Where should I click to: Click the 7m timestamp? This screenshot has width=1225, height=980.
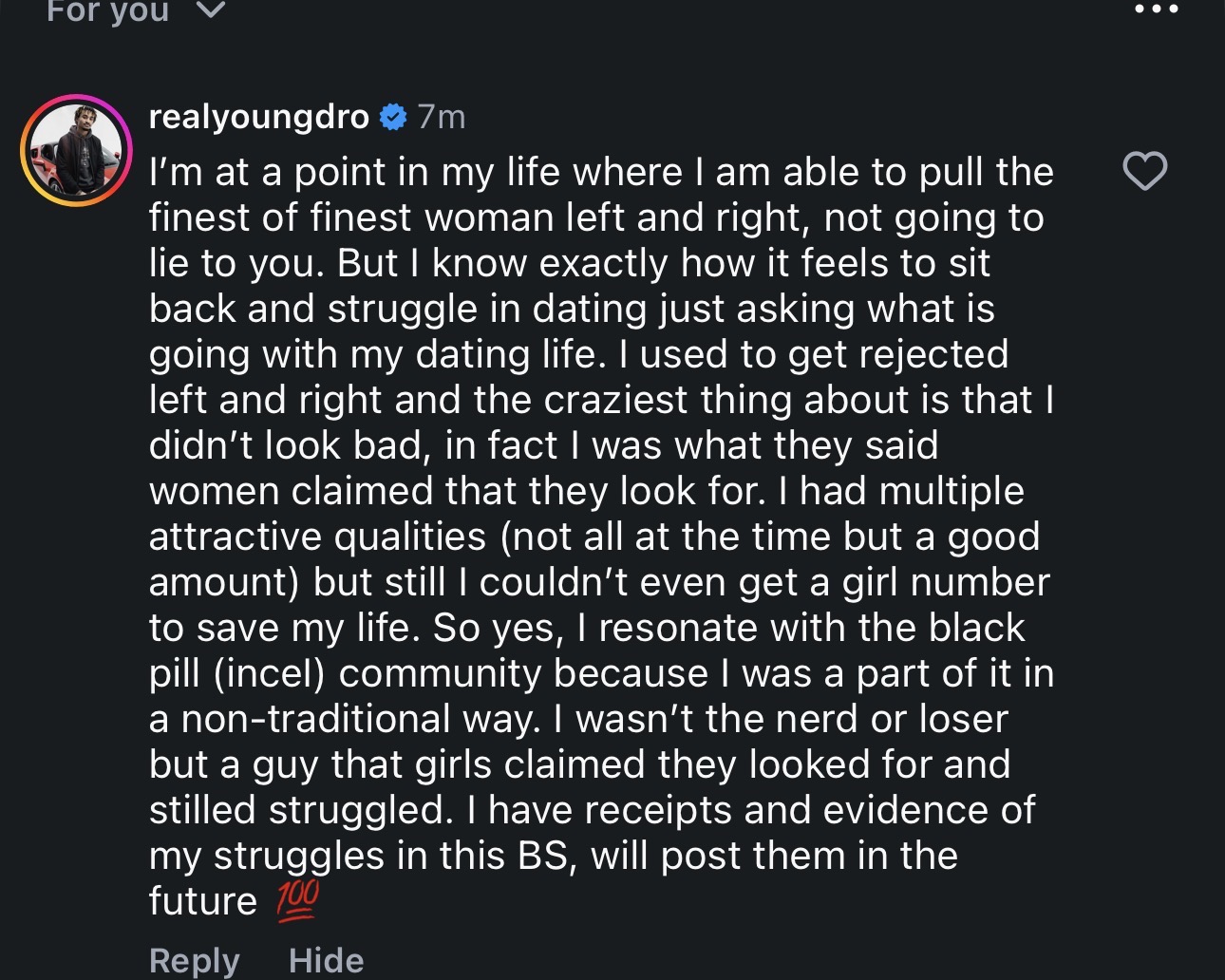(442, 117)
